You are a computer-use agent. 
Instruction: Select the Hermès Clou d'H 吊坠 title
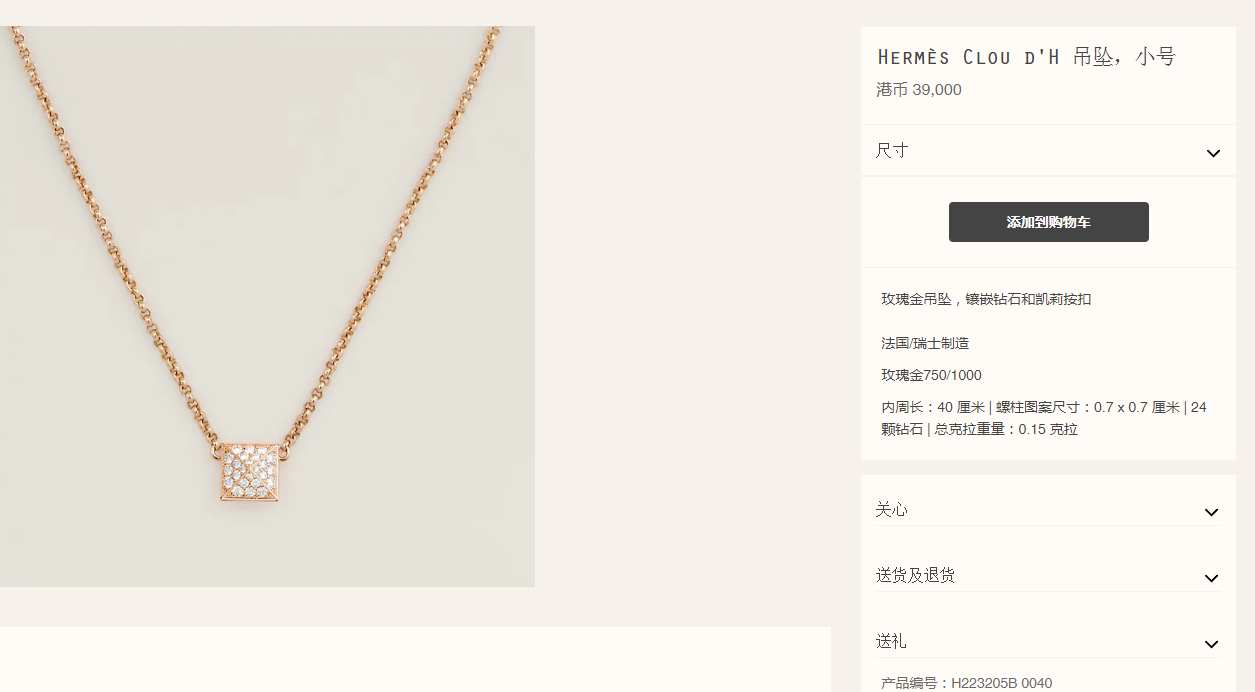click(1026, 57)
